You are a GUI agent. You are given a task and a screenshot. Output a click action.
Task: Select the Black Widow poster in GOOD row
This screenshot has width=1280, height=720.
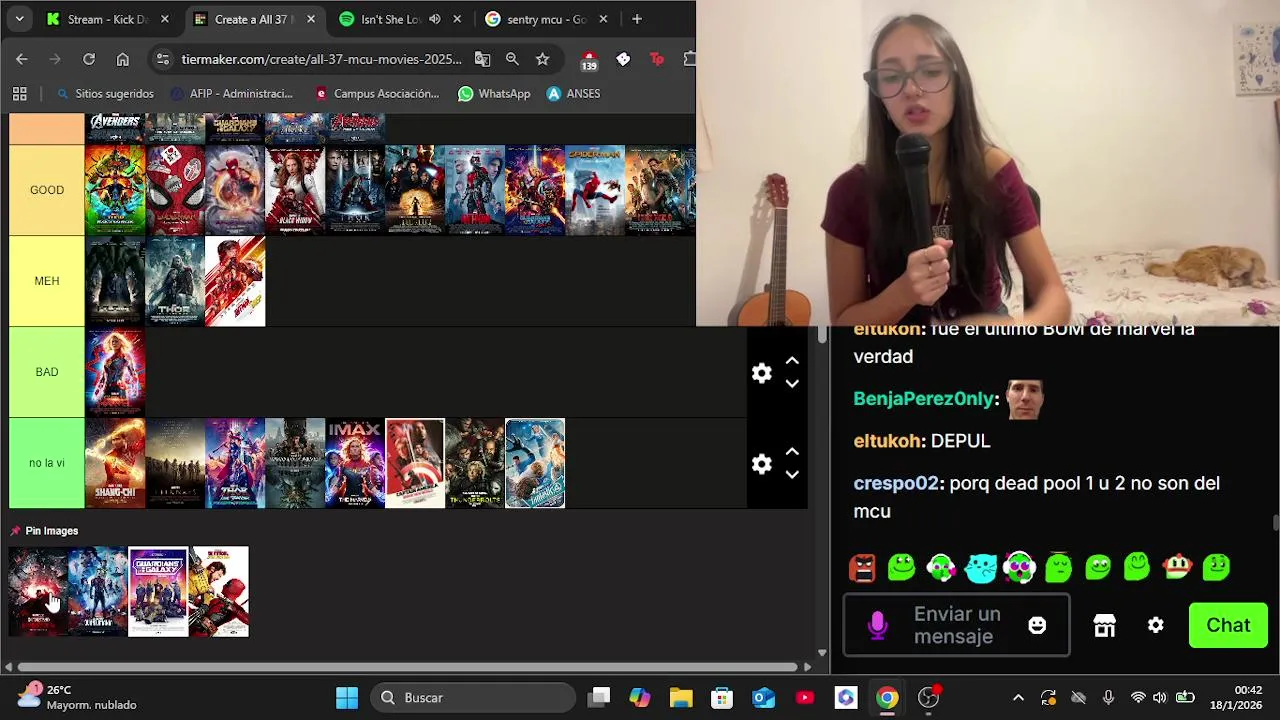pyautogui.click(x=295, y=190)
